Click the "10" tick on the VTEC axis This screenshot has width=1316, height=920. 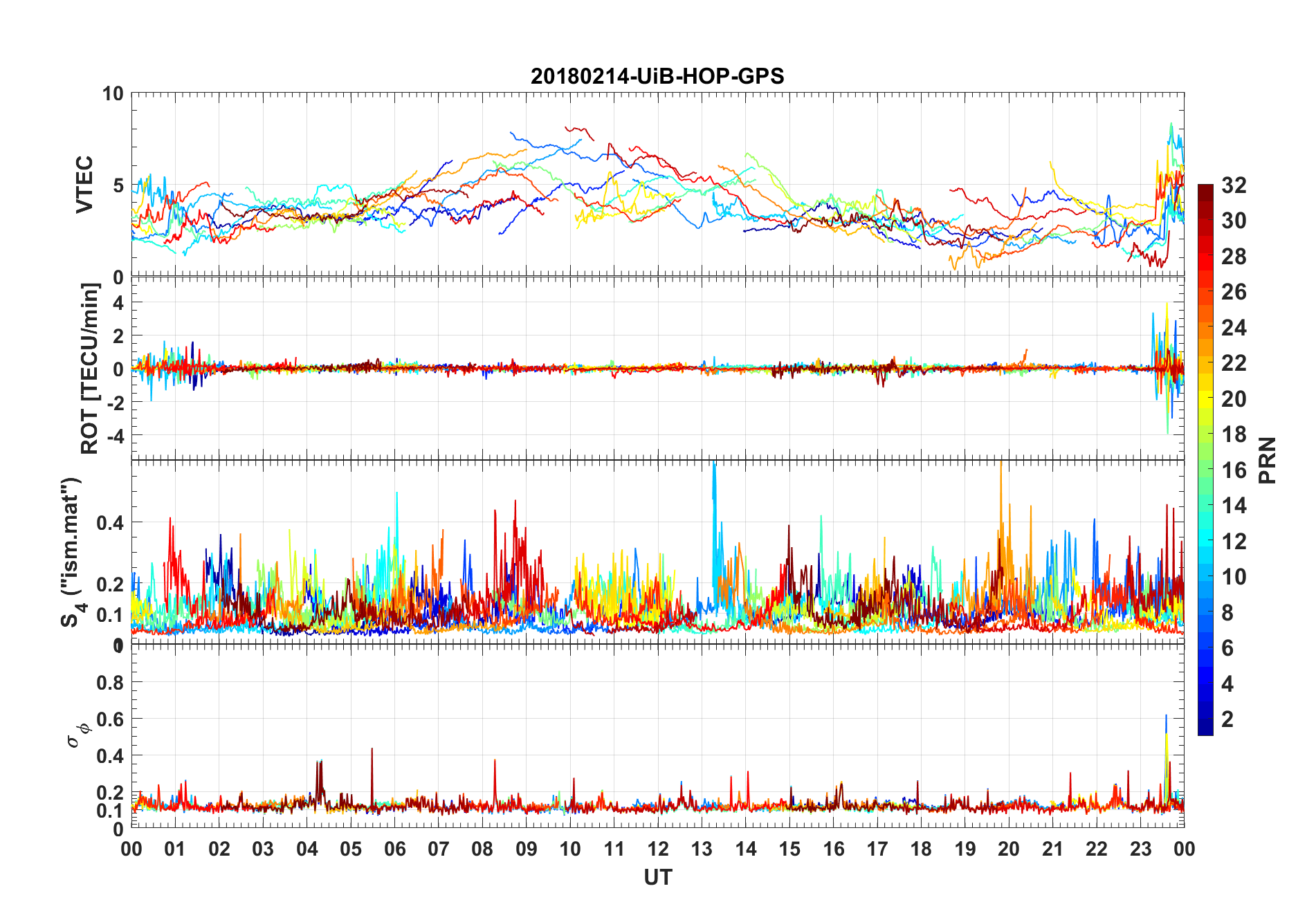[113, 93]
